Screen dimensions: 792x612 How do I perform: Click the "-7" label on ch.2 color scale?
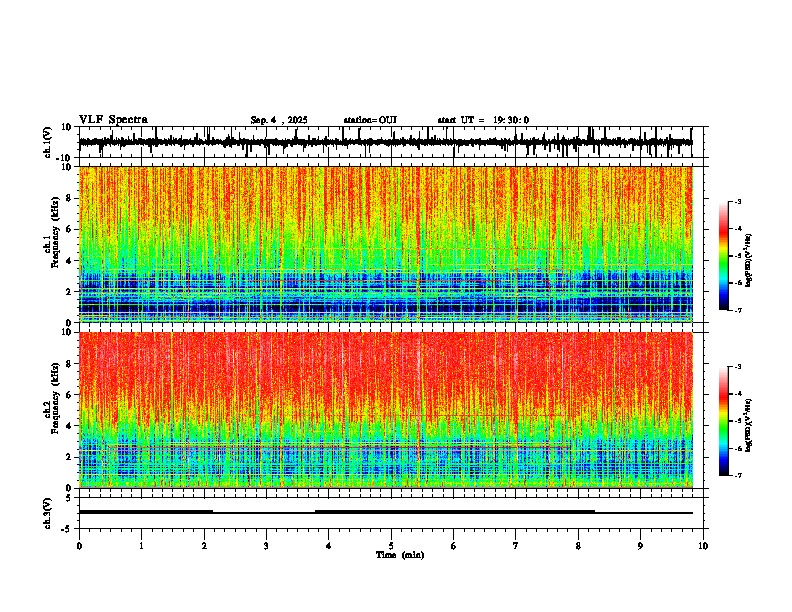point(737,476)
